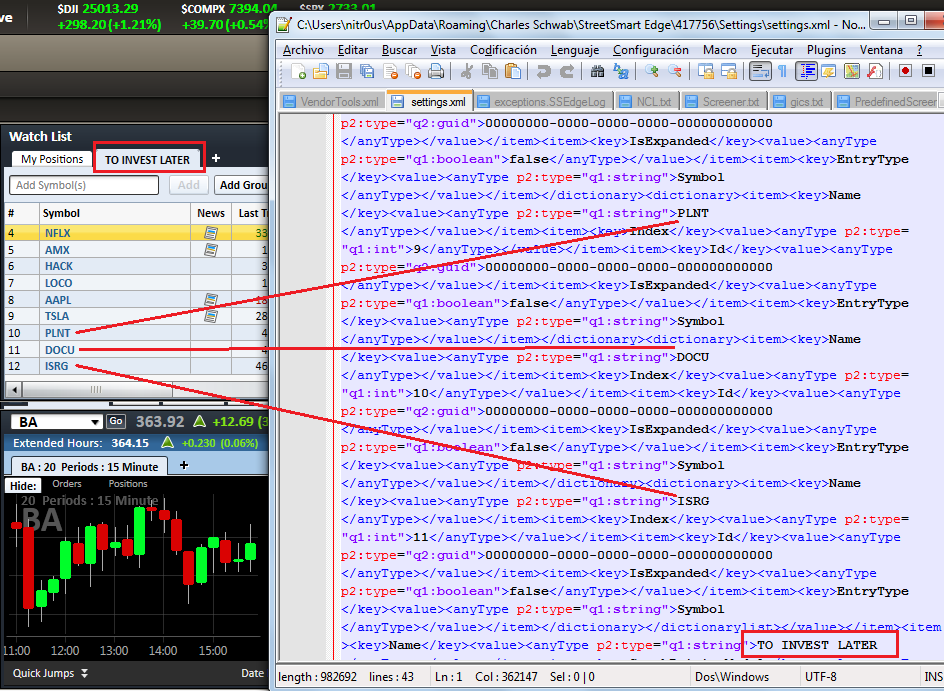Open the Archivo menu
Viewport: 944px width, 691px height.
(x=303, y=50)
